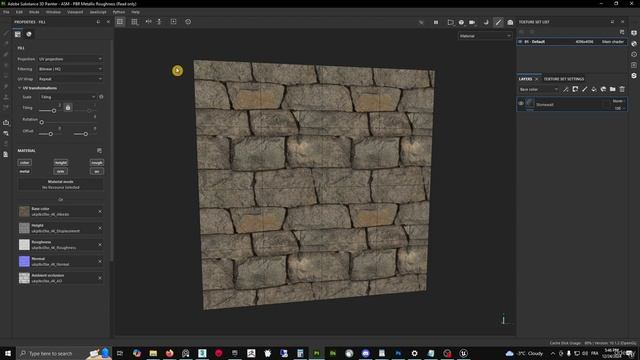Open the UV Wrap dropdown showing Repeat
Image resolution: width=640 pixels, height=360 pixels.
tap(70, 79)
